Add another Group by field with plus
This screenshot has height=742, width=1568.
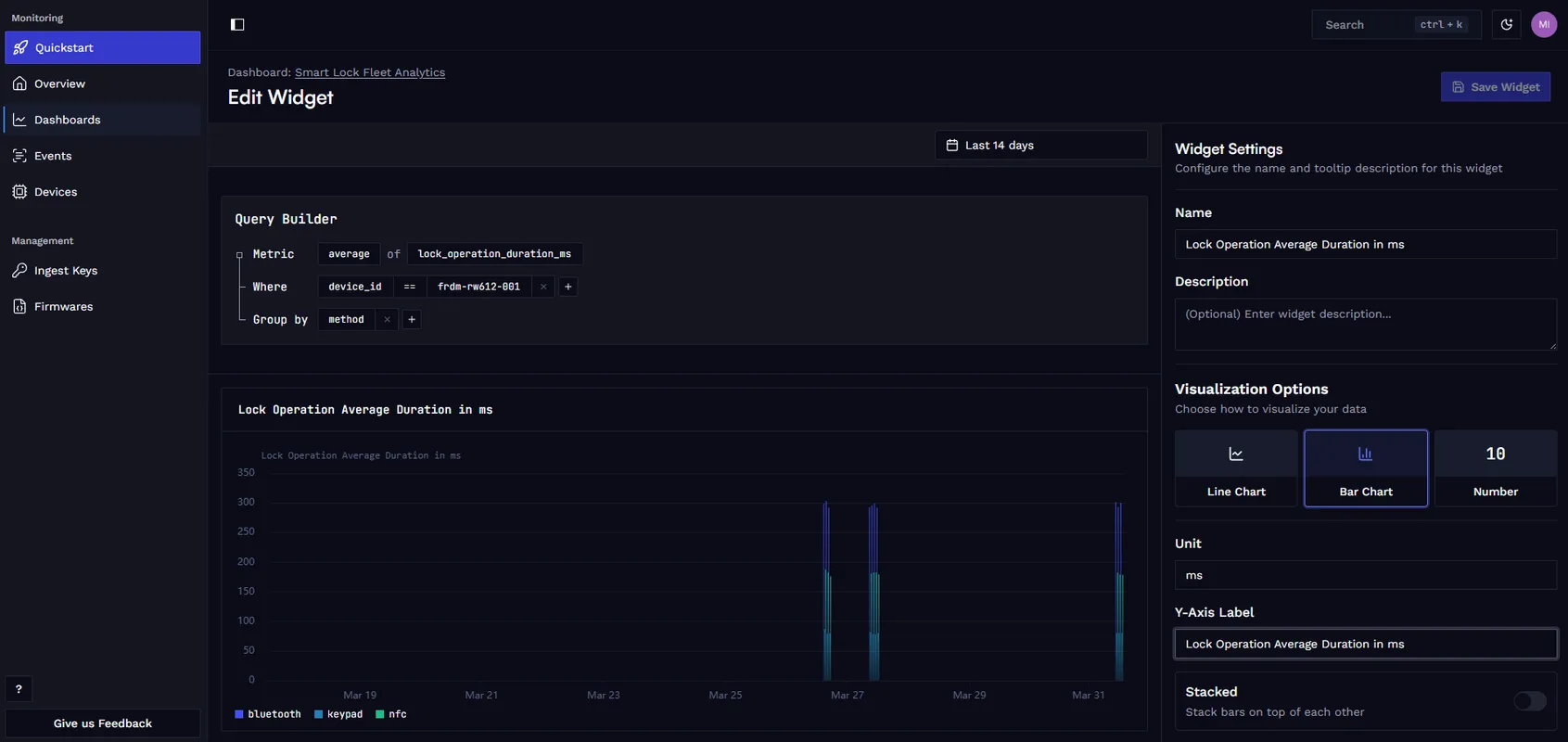[x=412, y=319]
